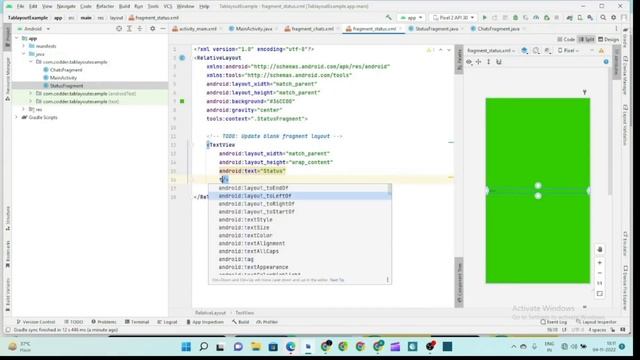The height and width of the screenshot is (360, 640).
Task: Open Pixel 2 API 30 device dropdown
Action: pos(453,18)
